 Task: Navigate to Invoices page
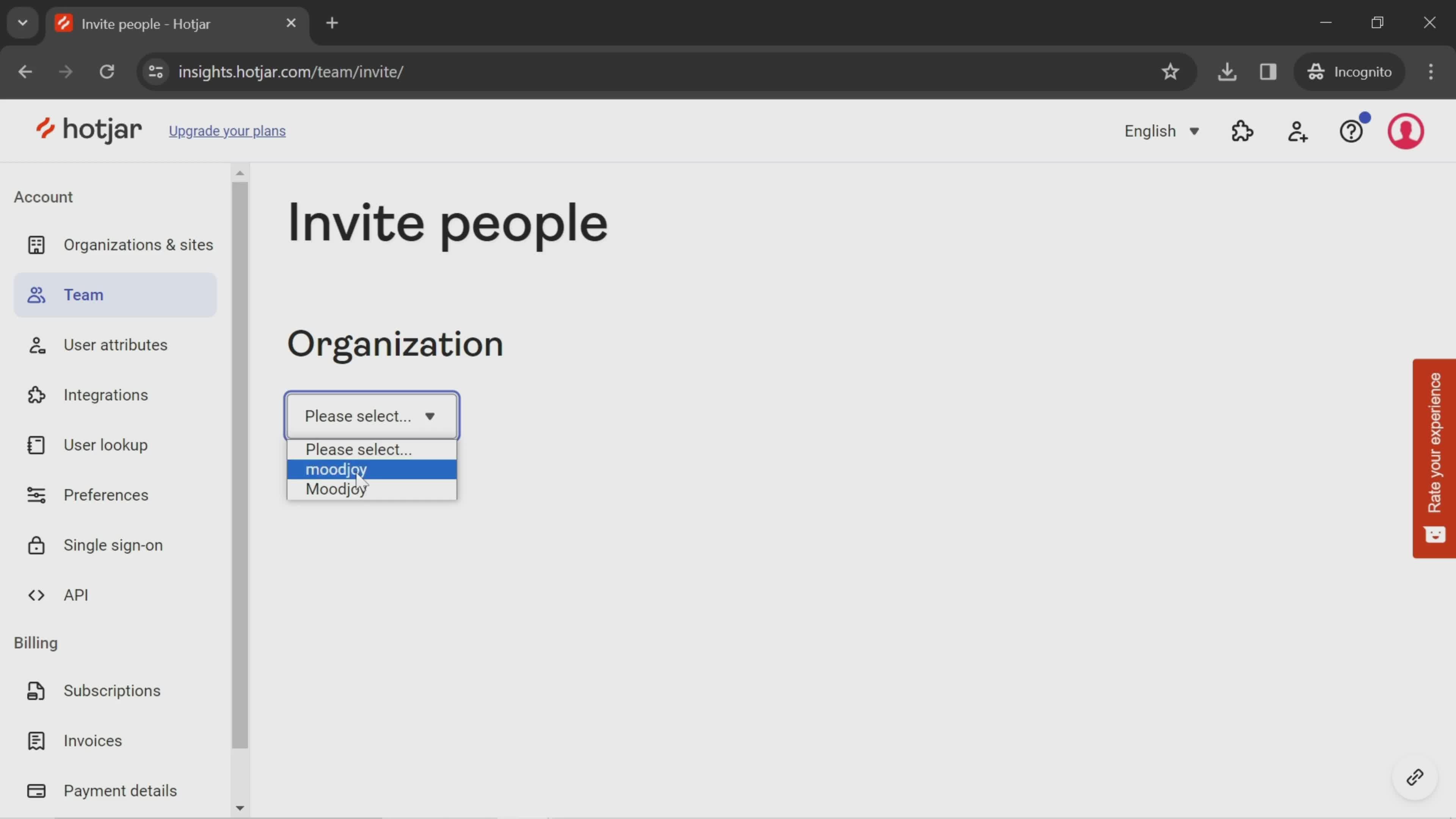[93, 740]
